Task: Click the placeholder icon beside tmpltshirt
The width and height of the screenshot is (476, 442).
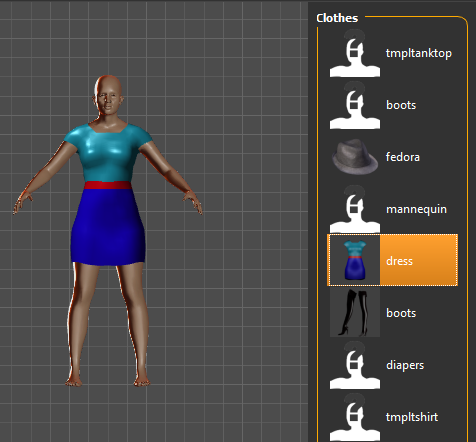Action: [x=355, y=417]
